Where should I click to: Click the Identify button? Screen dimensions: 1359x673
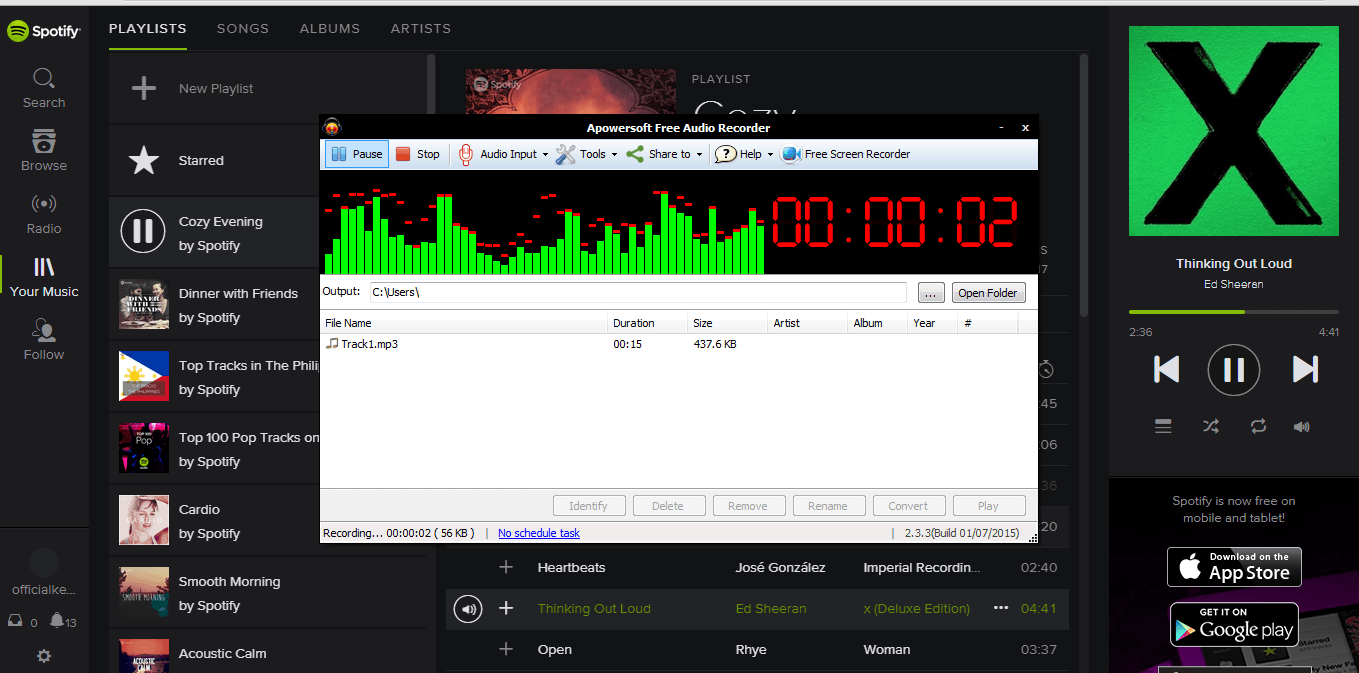point(589,506)
